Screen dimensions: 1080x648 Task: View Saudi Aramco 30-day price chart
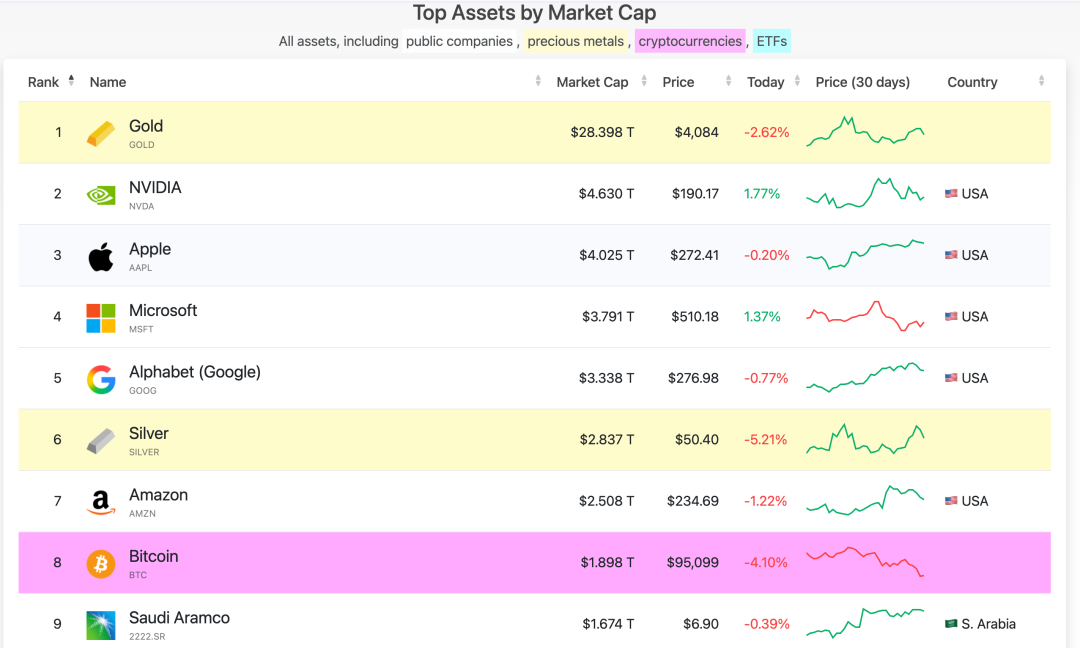pyautogui.click(x=865, y=623)
